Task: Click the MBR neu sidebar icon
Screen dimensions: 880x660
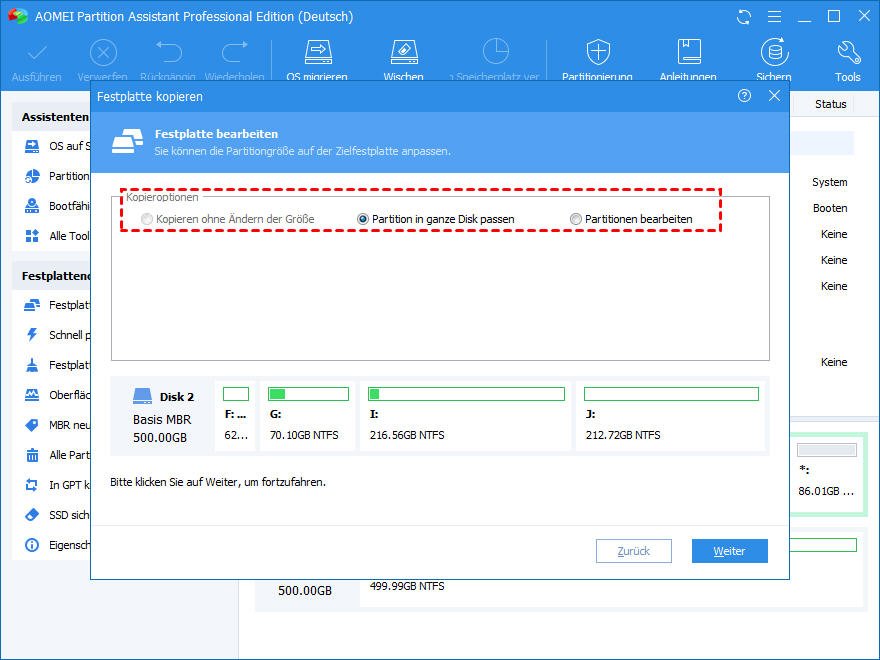Action: pos(32,425)
